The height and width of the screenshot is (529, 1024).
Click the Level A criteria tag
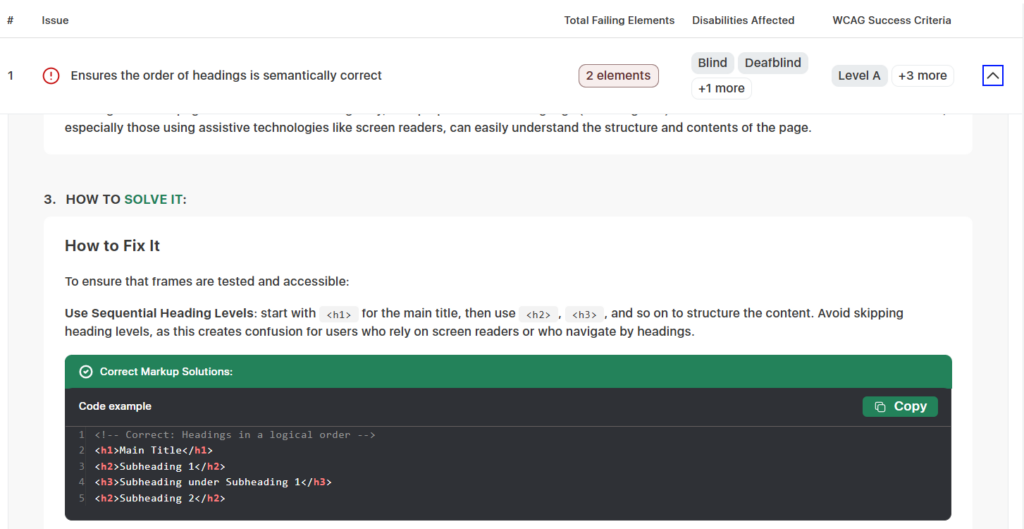coord(859,76)
